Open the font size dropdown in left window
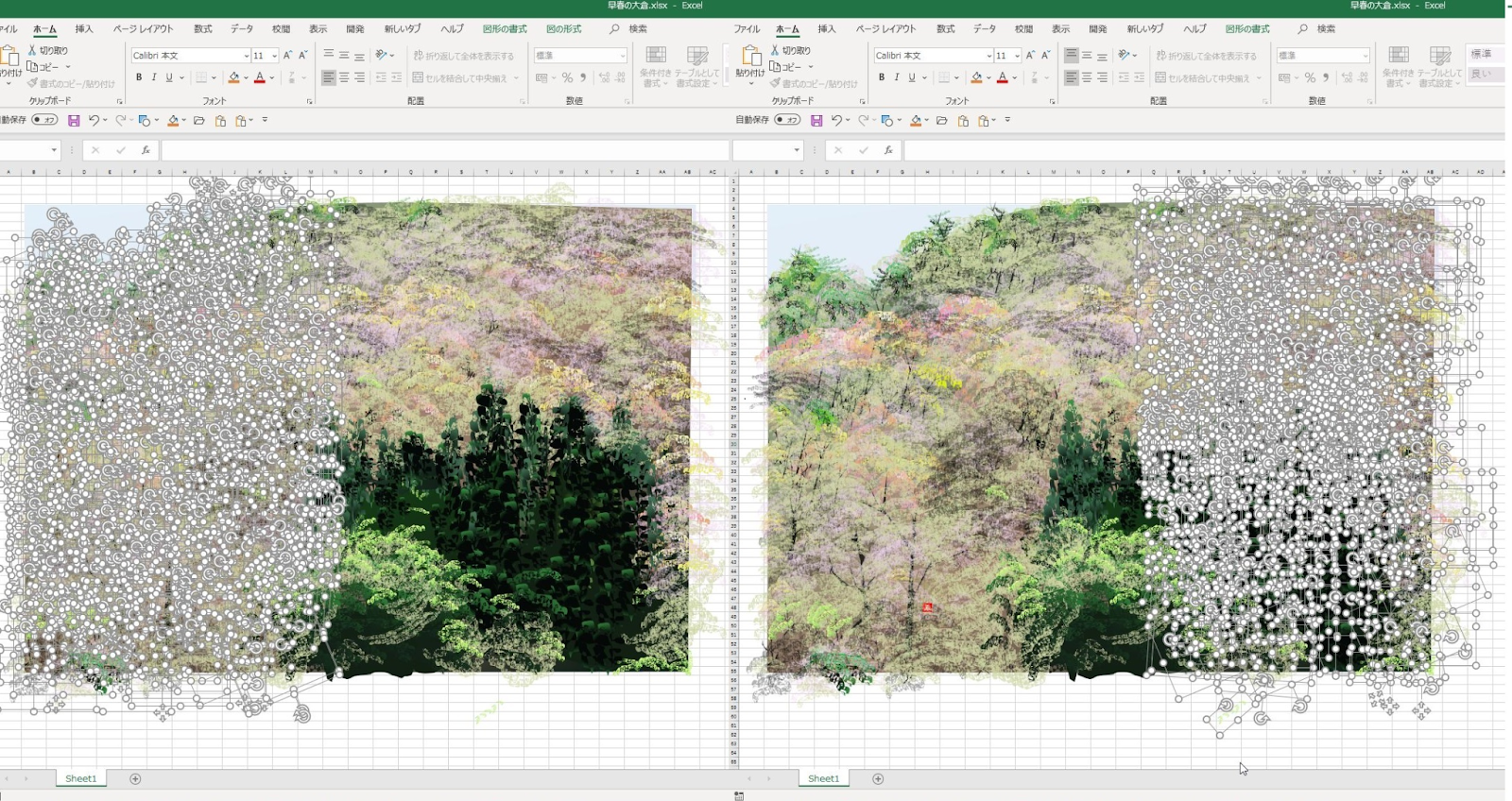The height and width of the screenshot is (801, 1512). coord(274,56)
